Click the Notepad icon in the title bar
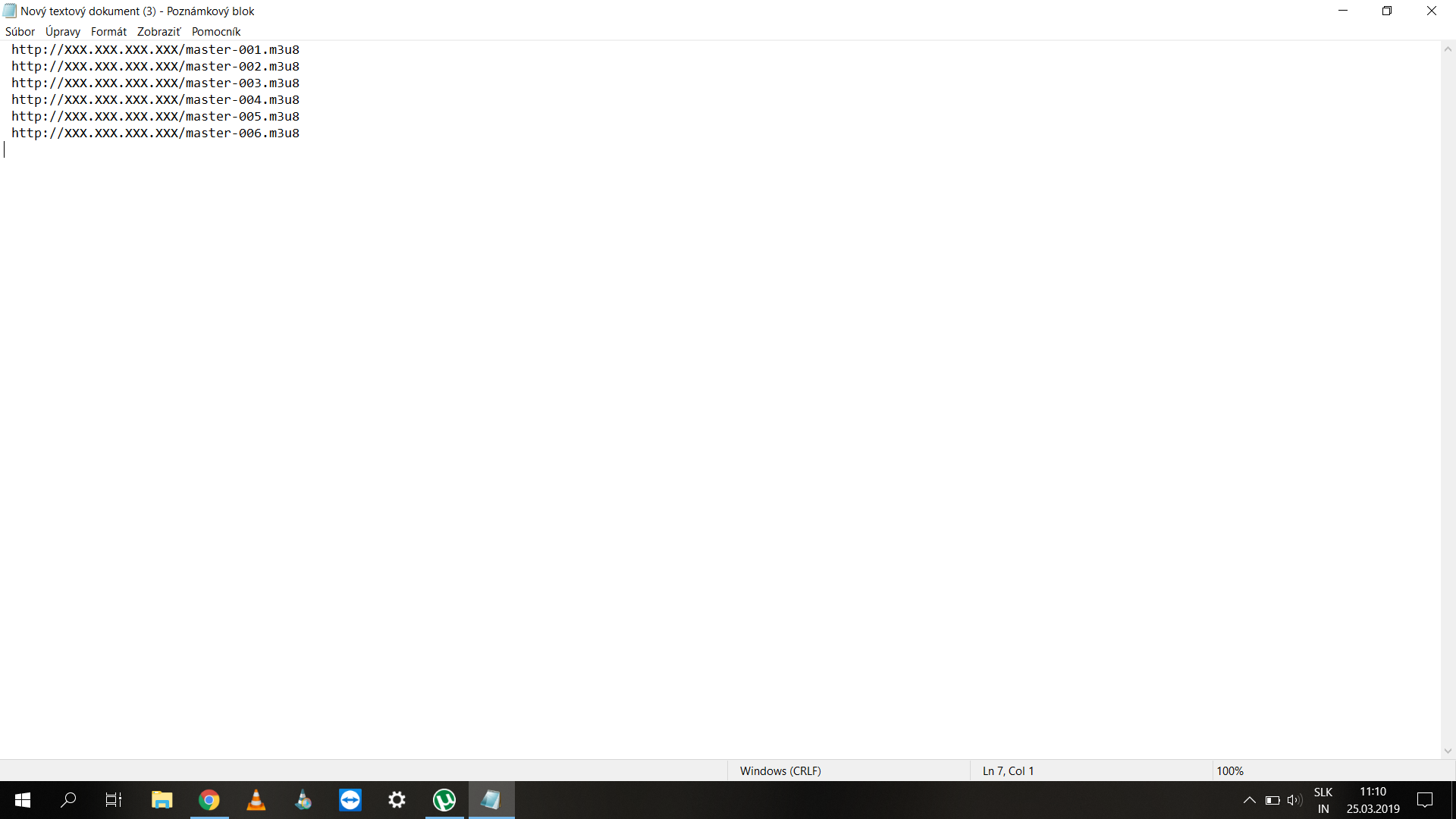Image resolution: width=1456 pixels, height=819 pixels. (x=9, y=11)
